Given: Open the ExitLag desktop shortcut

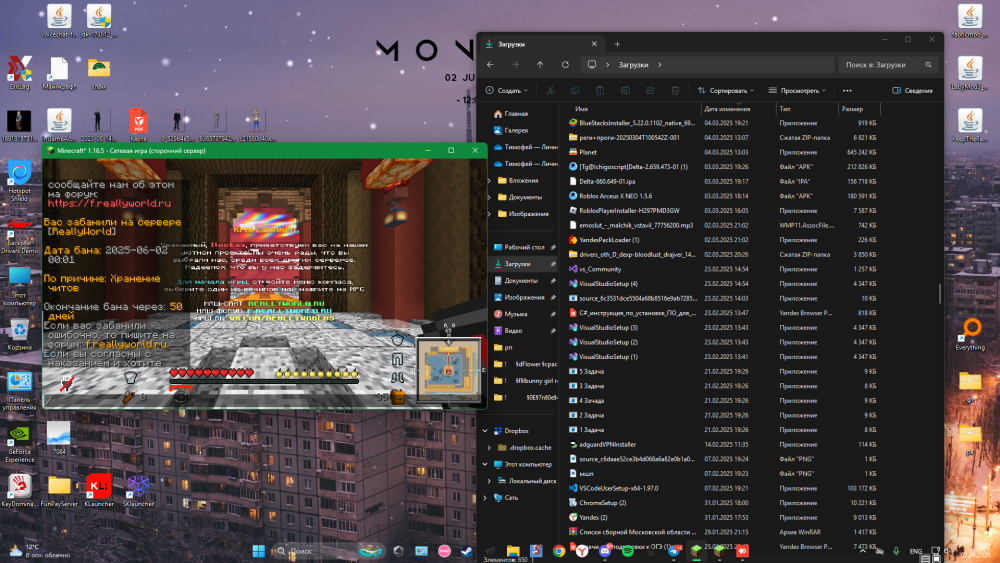Looking at the screenshot, I should [19, 72].
